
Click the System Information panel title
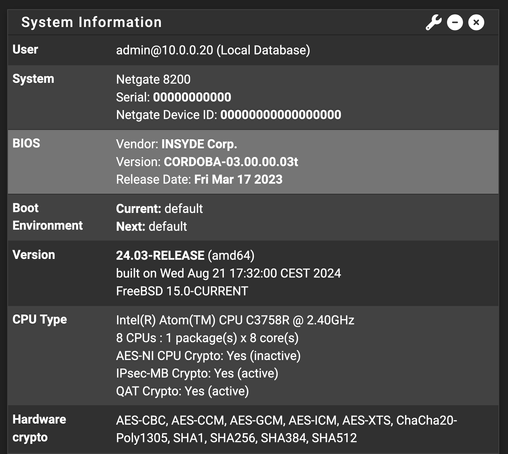click(91, 22)
